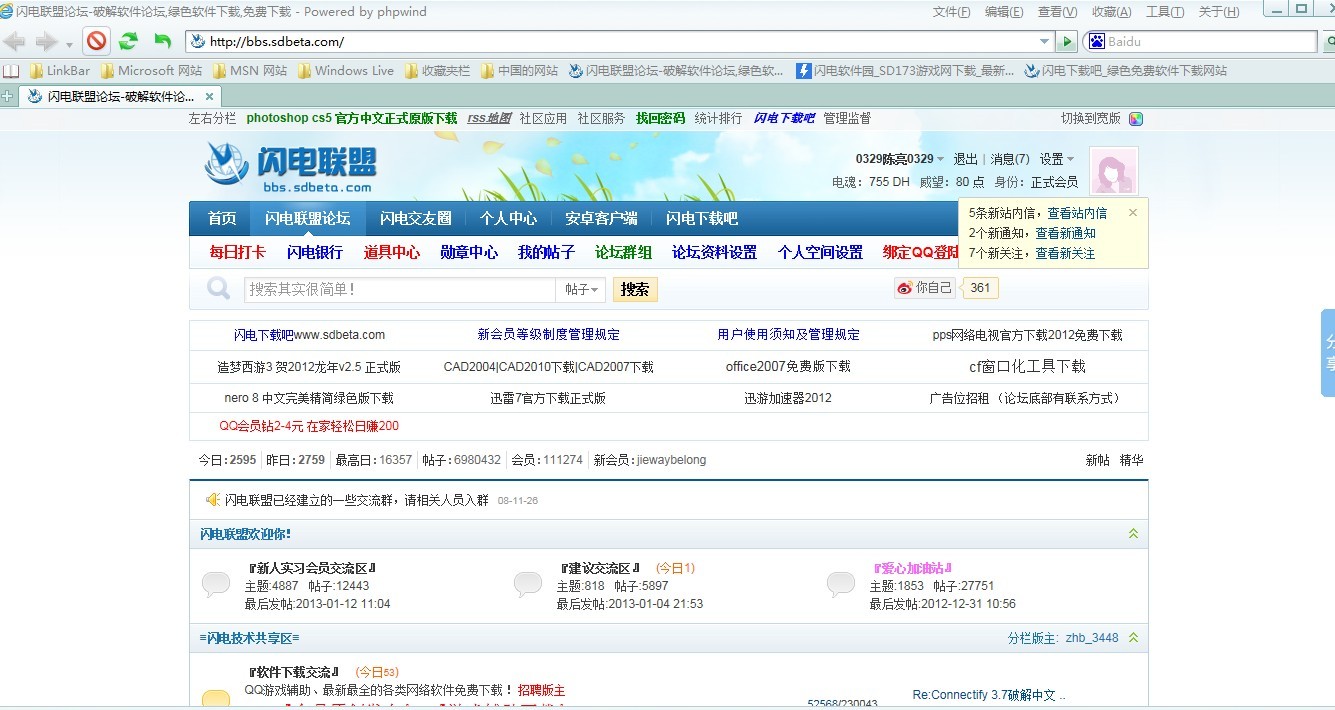
Task: Click the announcement speaker icon
Action: click(x=212, y=499)
